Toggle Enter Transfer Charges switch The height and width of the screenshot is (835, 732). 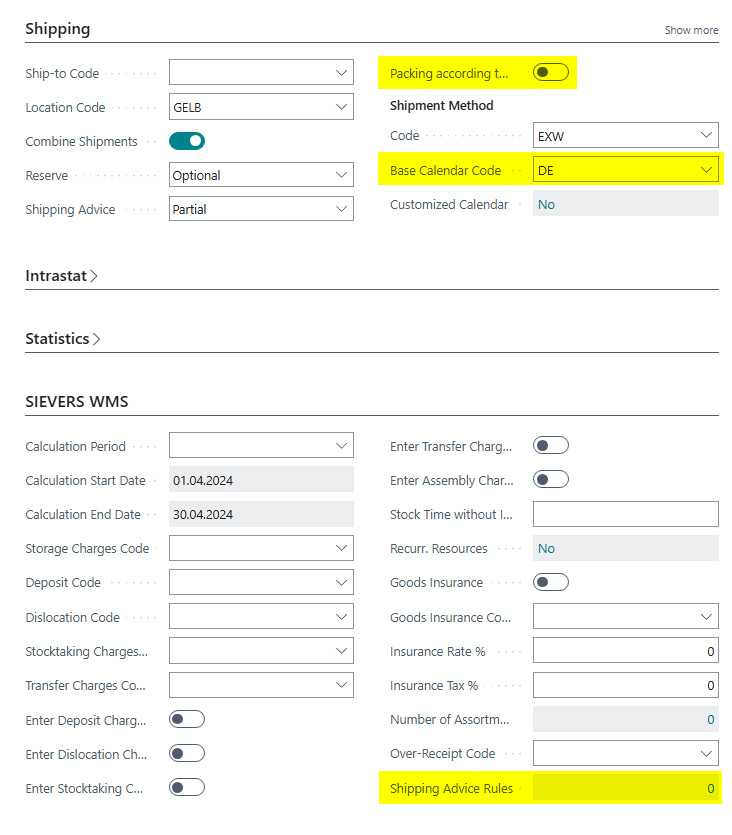click(x=551, y=446)
